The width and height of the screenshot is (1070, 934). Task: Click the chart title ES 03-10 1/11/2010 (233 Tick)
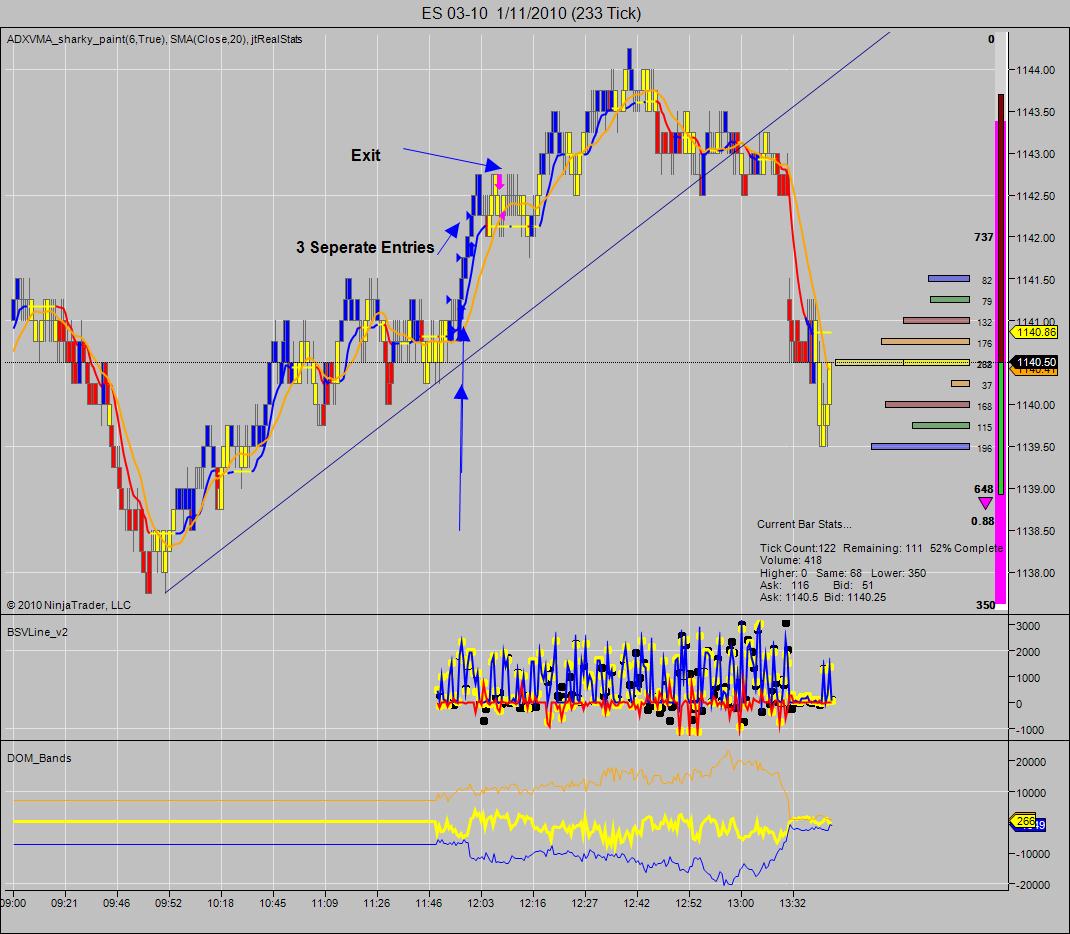click(x=531, y=13)
